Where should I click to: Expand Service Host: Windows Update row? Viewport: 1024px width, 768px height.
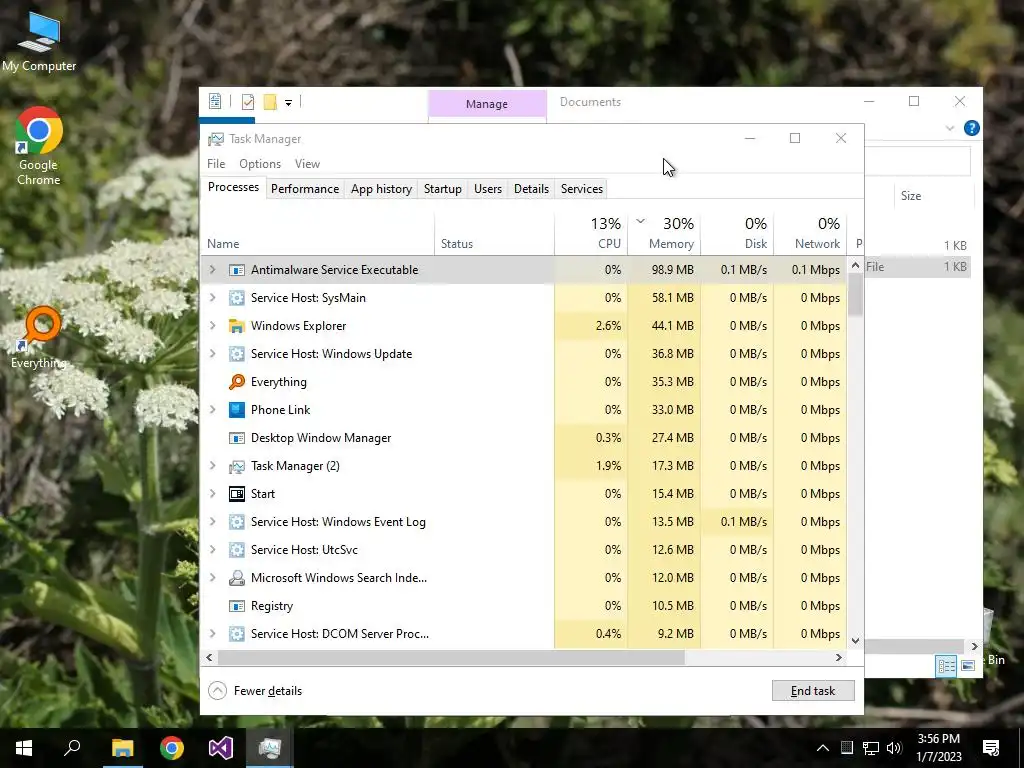coord(212,353)
